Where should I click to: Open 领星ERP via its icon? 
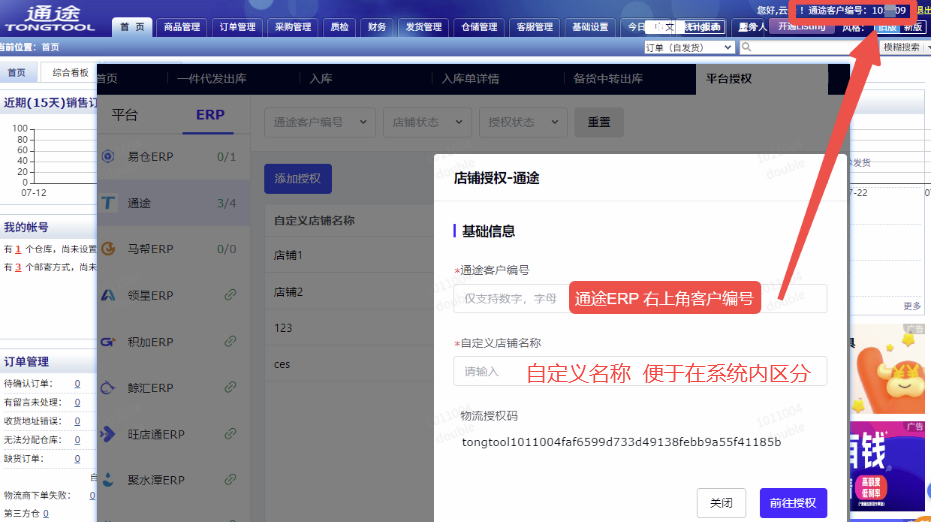108,295
